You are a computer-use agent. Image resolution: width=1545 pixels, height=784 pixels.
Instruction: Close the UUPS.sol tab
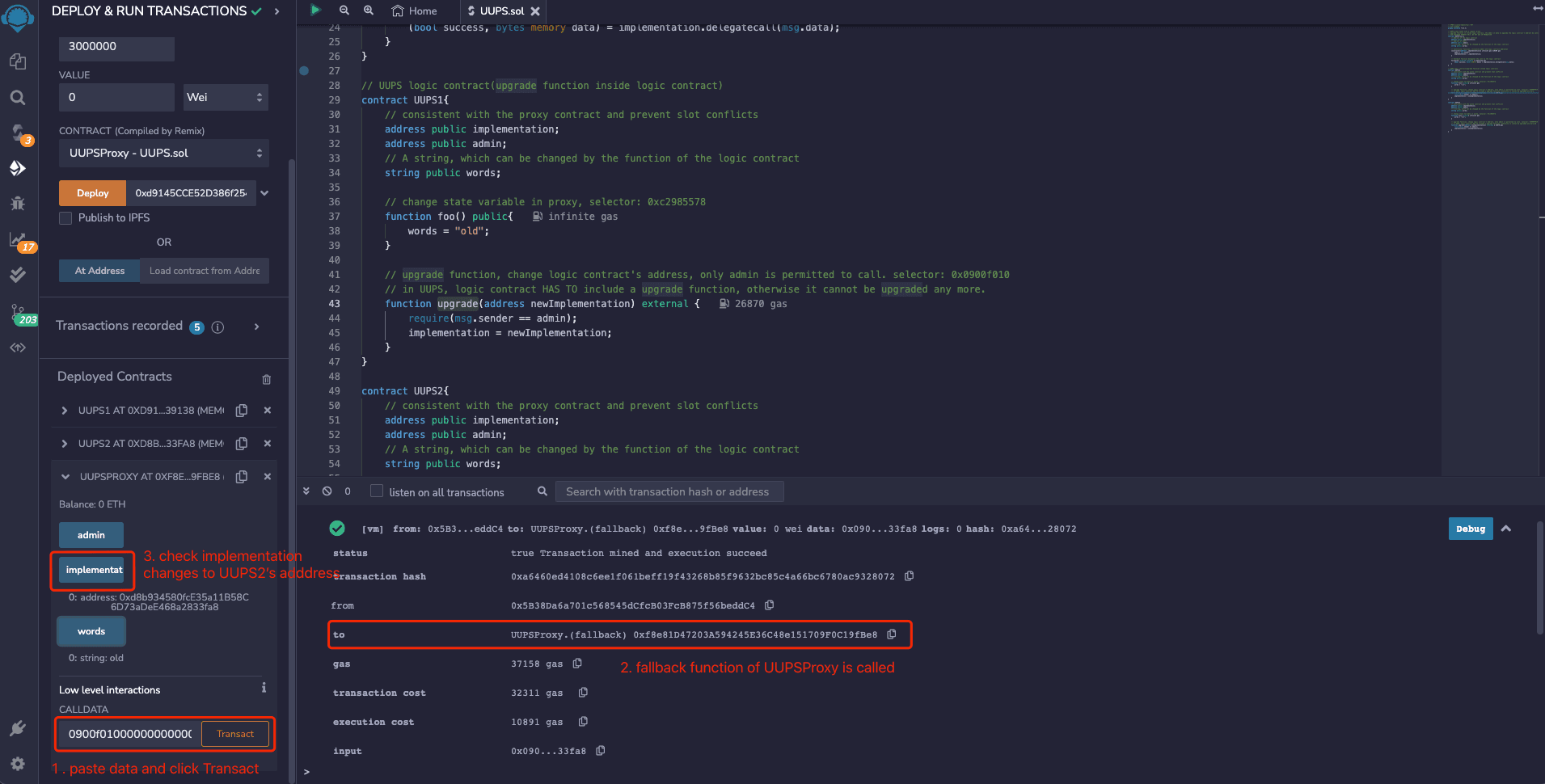(535, 11)
